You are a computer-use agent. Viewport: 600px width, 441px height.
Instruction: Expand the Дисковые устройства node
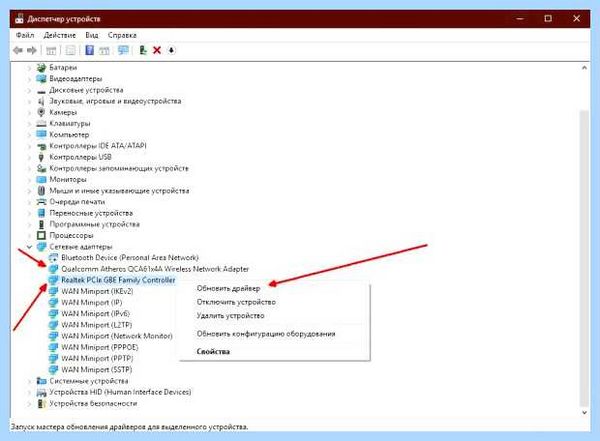pyautogui.click(x=29, y=90)
